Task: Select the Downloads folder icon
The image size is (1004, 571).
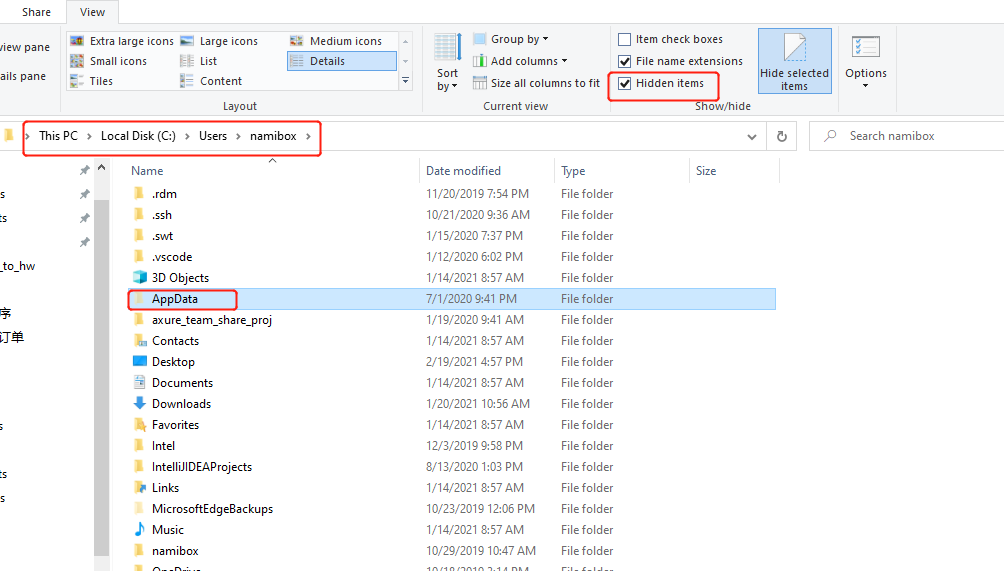Action: (140, 403)
